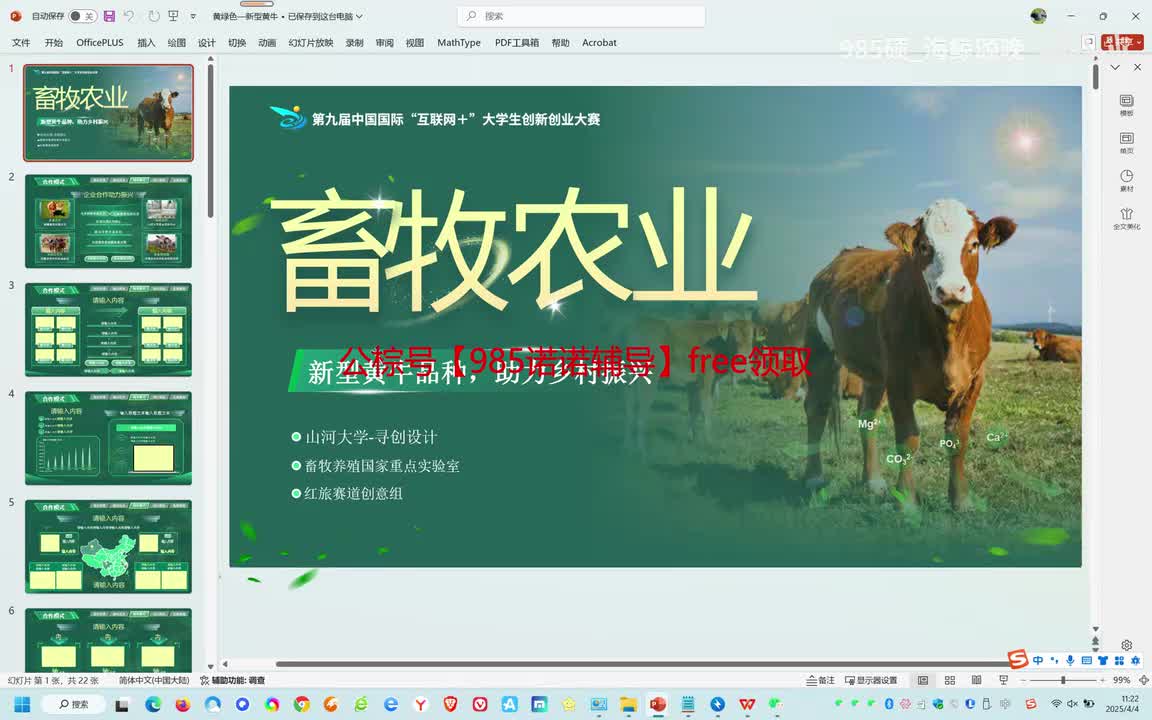Viewport: 1152px width, 720px height.
Task: Click the 简体中文(中国大陆) language indicator
Action: [x=154, y=680]
